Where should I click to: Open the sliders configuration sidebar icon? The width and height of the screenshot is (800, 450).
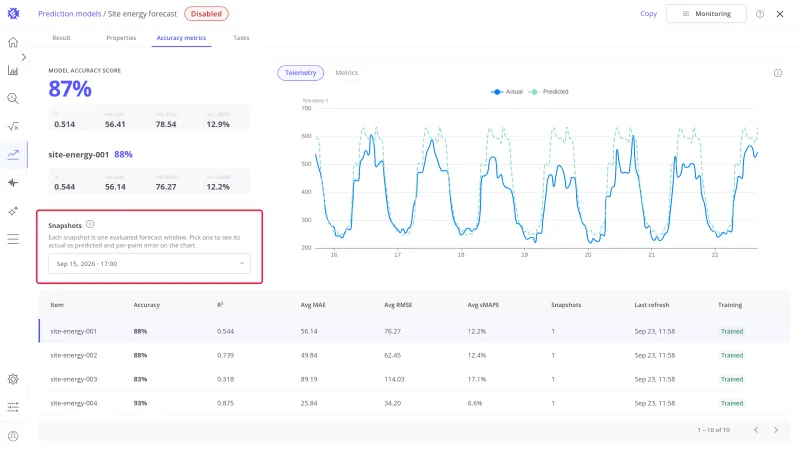coord(13,407)
